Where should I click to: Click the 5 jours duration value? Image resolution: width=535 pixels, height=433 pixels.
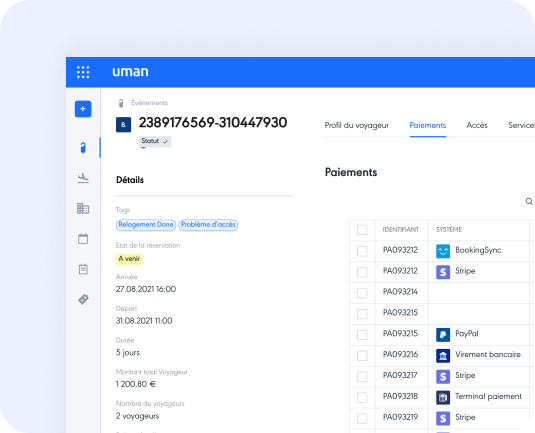[128, 352]
